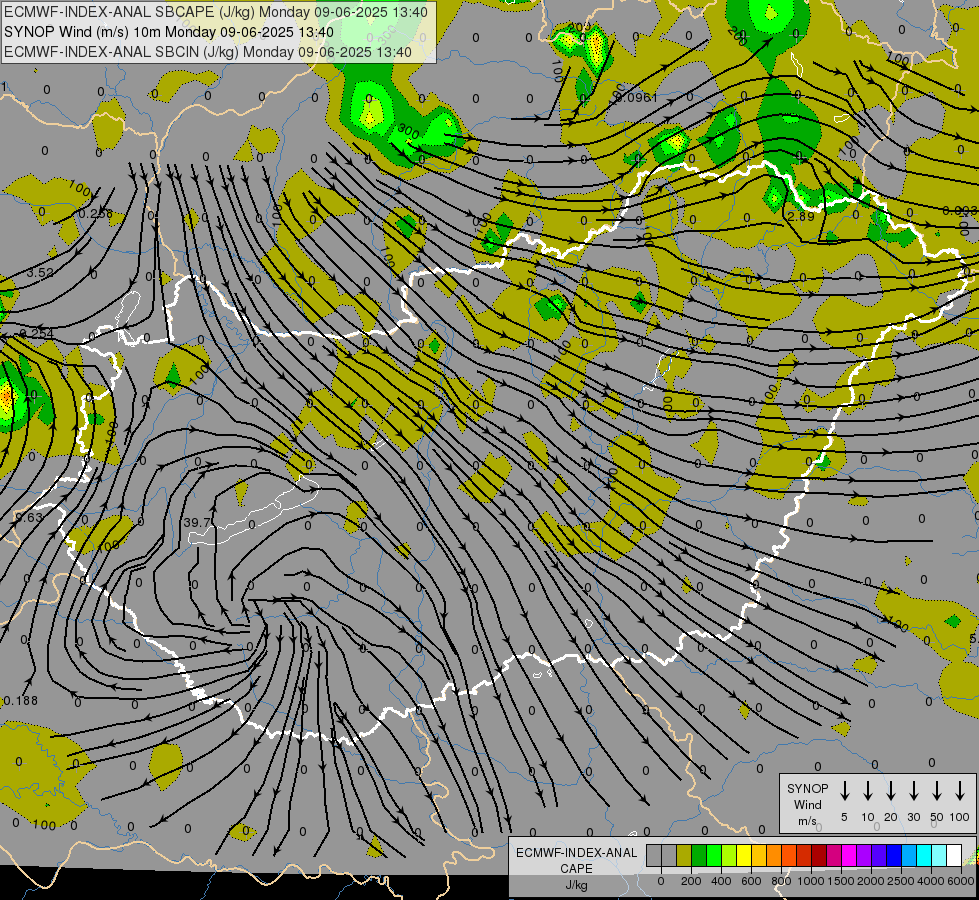The image size is (979, 900).
Task: Click the 1000 tick label on CAPE scale
Action: 810,881
